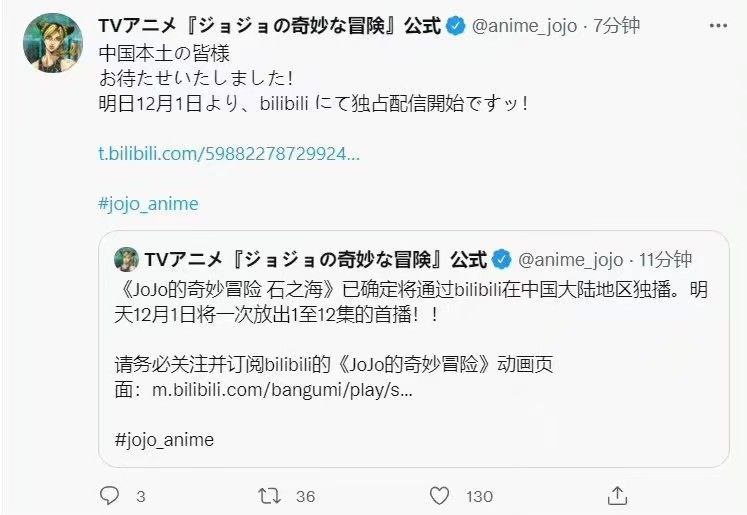Open the t.bilibili.com link
Image resolution: width=747 pixels, height=515 pixels.
(x=228, y=155)
